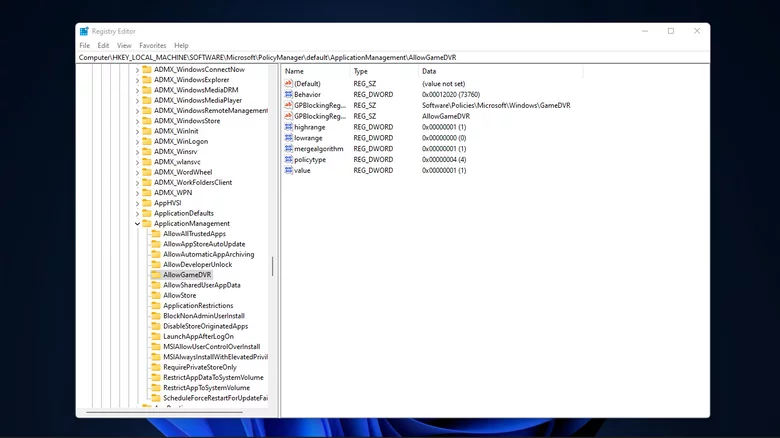Click the Registry Editor app icon in title bar
Screen dimensions: 780x438
click(x=85, y=31)
